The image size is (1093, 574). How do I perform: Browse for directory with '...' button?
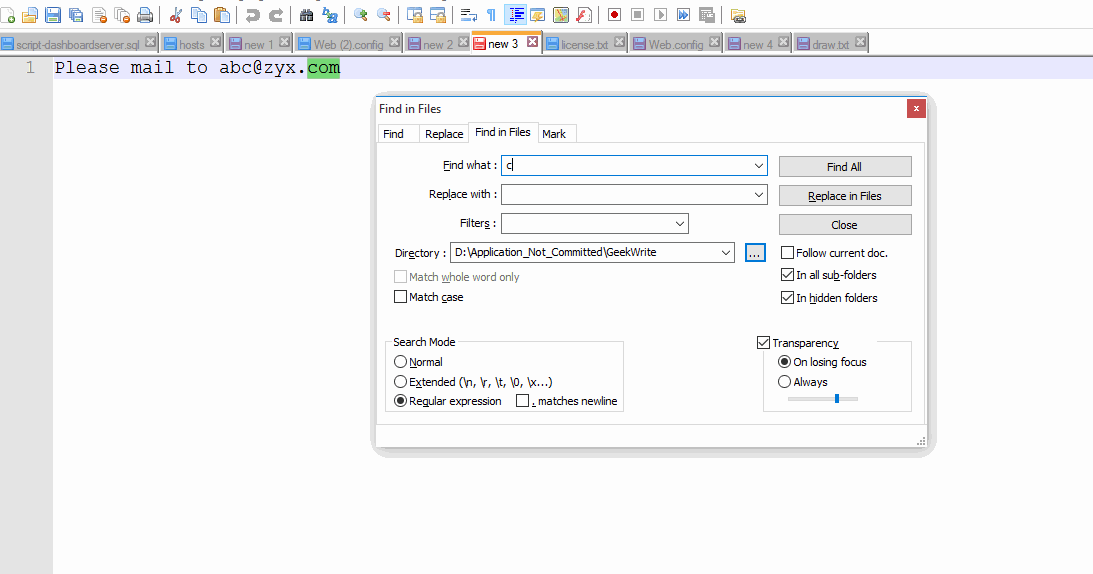pyautogui.click(x=755, y=252)
